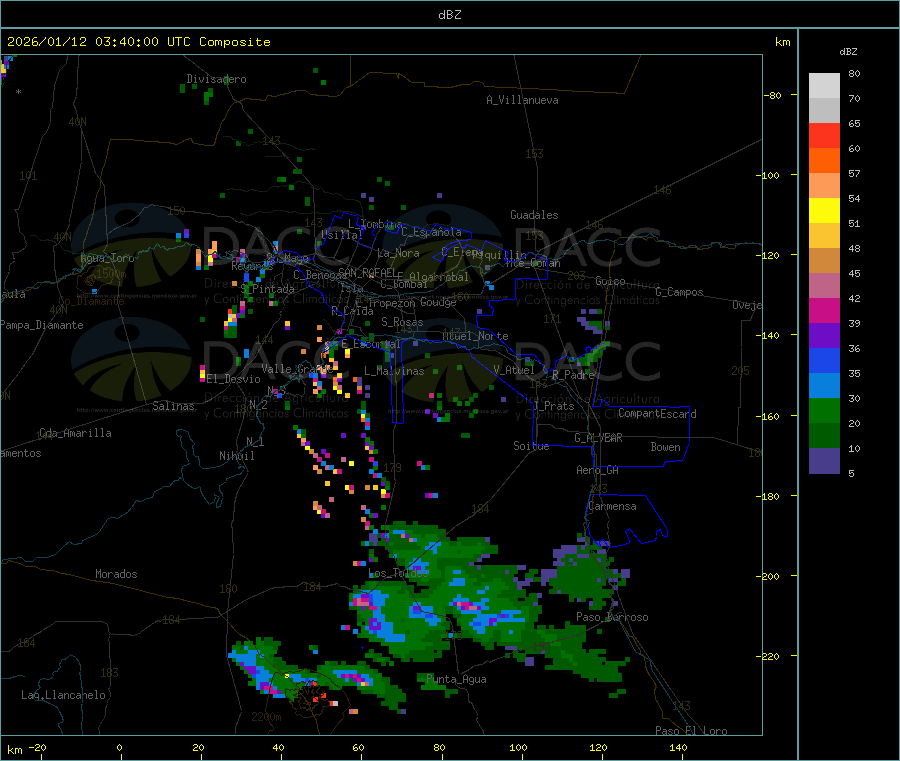Click the 0 km x-axis tick label
The width and height of the screenshot is (900, 761).
[x=119, y=747]
